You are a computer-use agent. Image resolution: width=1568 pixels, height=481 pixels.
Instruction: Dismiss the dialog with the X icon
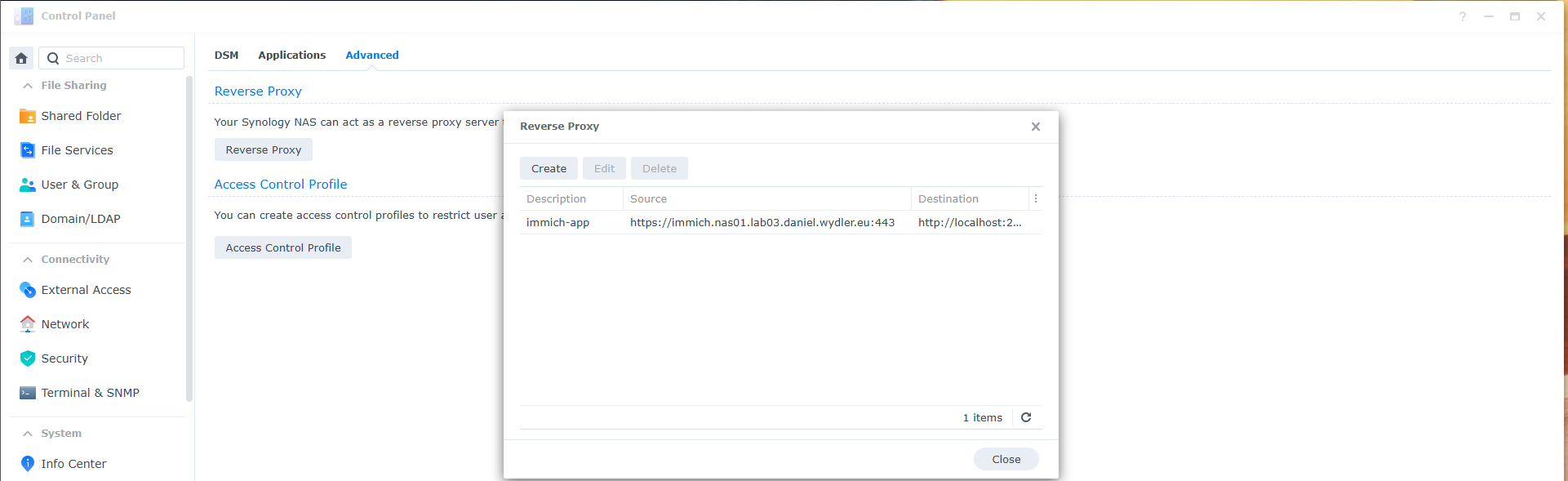click(1035, 127)
